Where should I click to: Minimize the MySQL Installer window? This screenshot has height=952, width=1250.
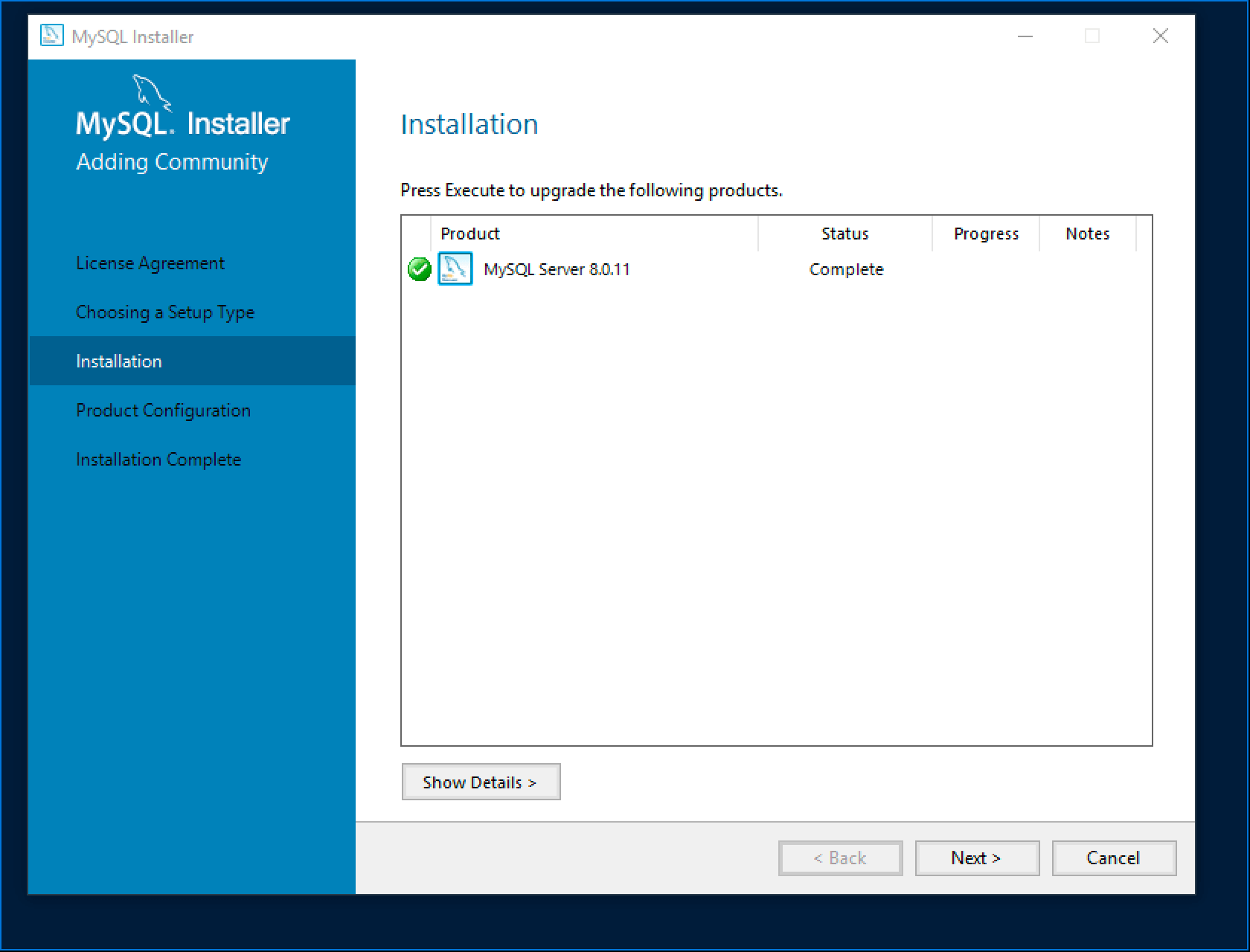point(1025,36)
